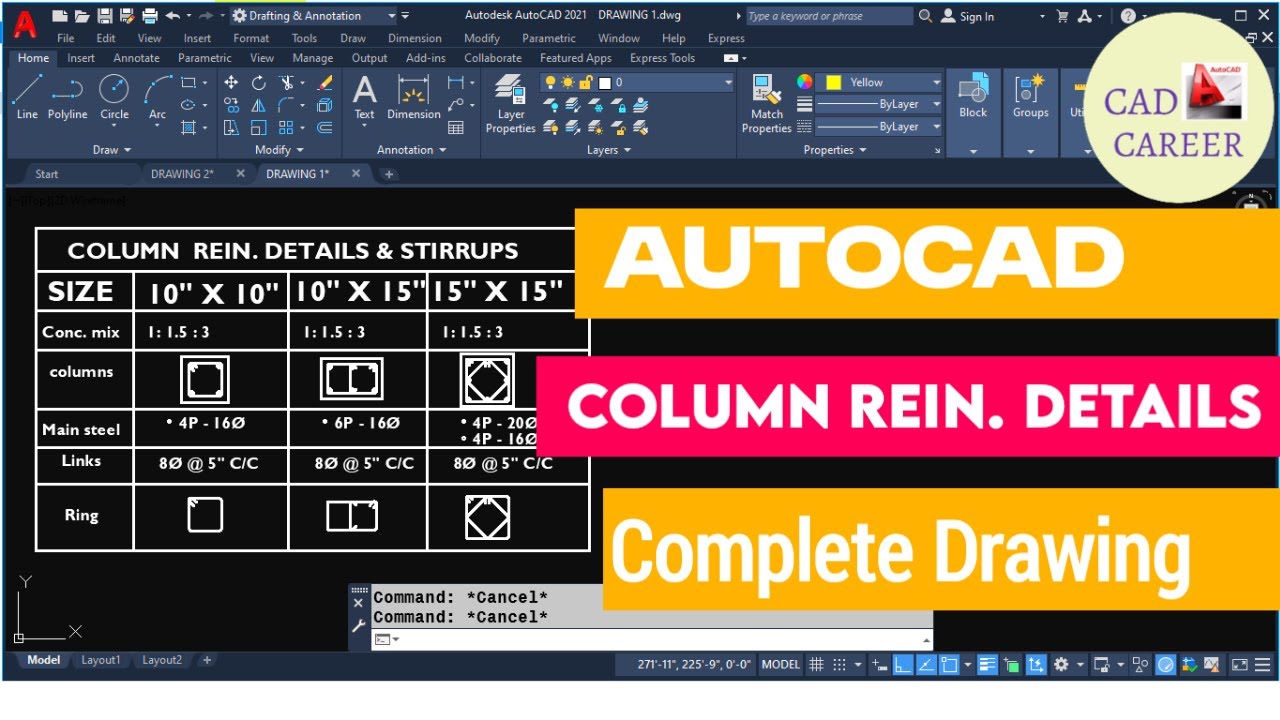This screenshot has width=1280, height=720.
Task: Open the Annotate ribbon tab
Action: click(136, 58)
